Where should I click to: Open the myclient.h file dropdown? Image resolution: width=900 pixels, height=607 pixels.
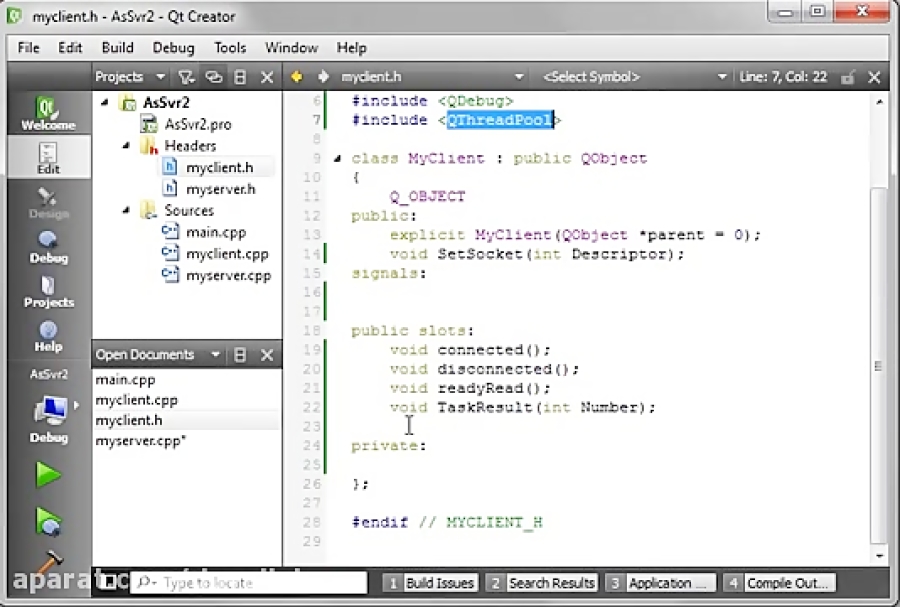519,76
